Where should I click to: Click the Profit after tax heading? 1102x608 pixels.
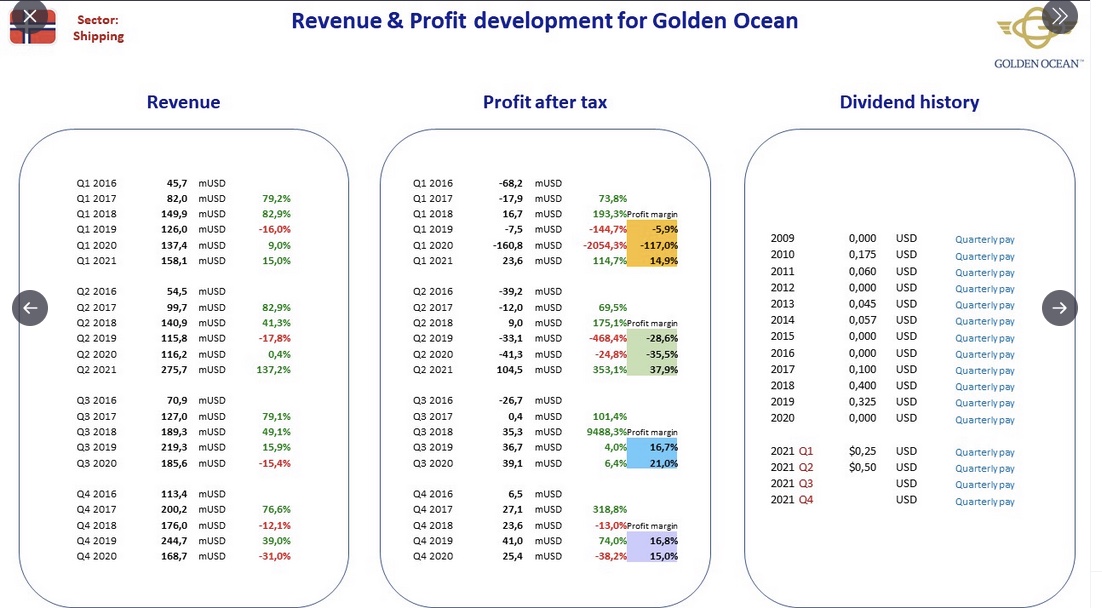tap(545, 102)
